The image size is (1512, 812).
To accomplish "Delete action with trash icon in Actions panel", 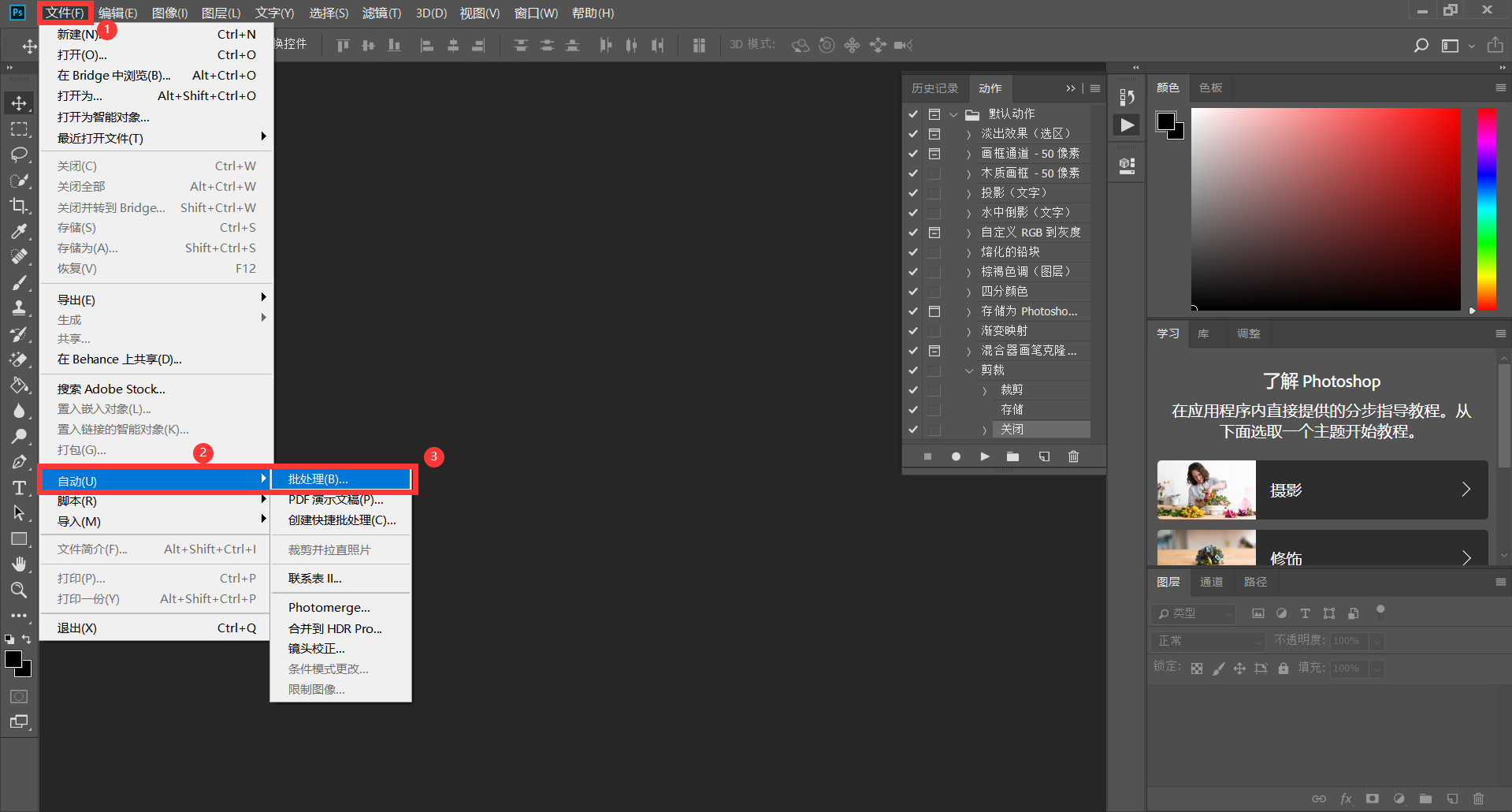I will (x=1073, y=456).
